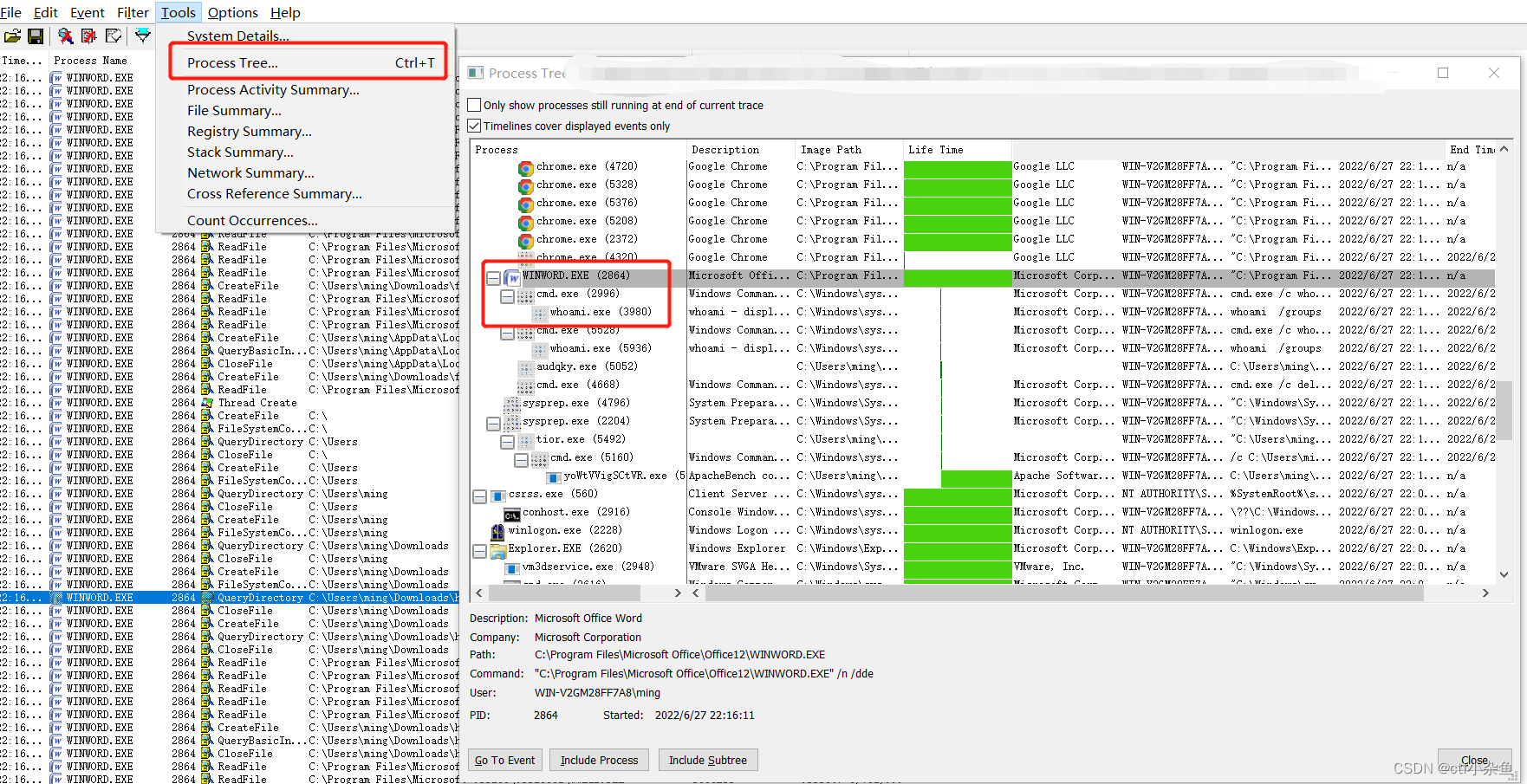Enable 'Only show processes still running' checkbox
The image size is (1527, 784).
(x=474, y=105)
